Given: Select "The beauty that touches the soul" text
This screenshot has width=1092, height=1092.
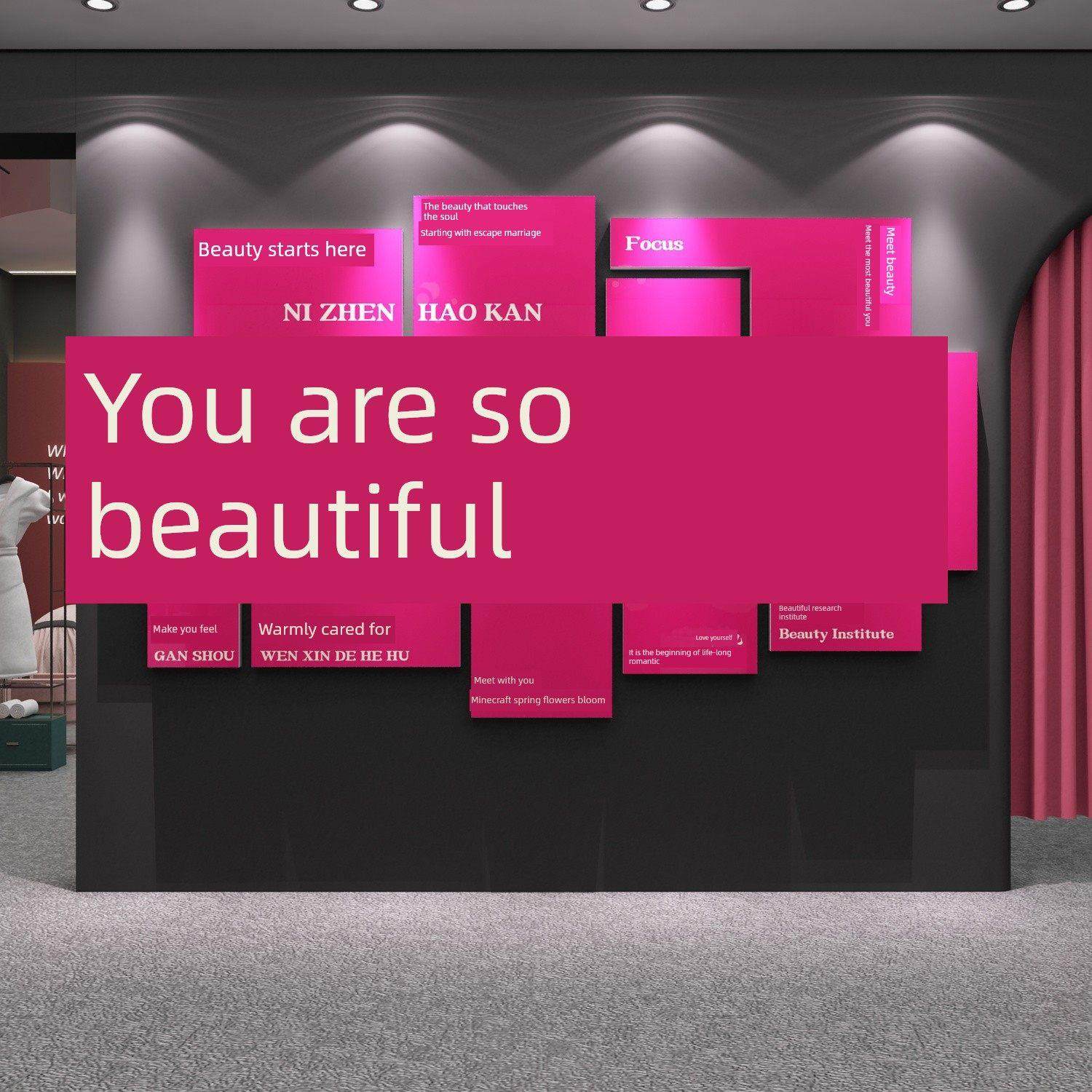Looking at the screenshot, I should [x=475, y=211].
